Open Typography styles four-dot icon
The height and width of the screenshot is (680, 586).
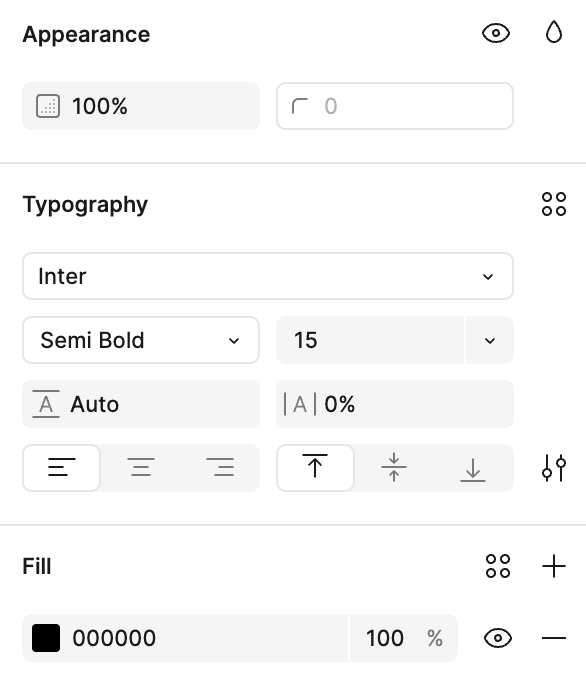(x=554, y=204)
